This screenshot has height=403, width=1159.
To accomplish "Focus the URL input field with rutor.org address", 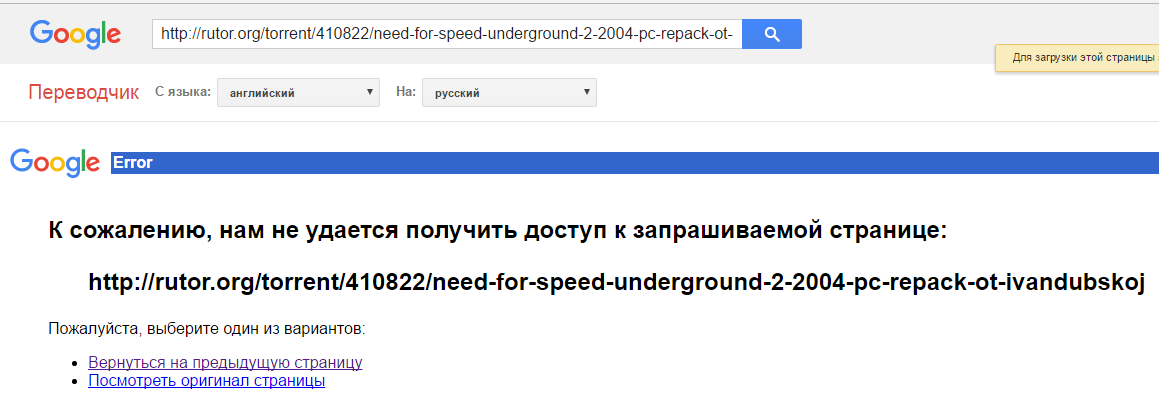I will coord(447,34).
